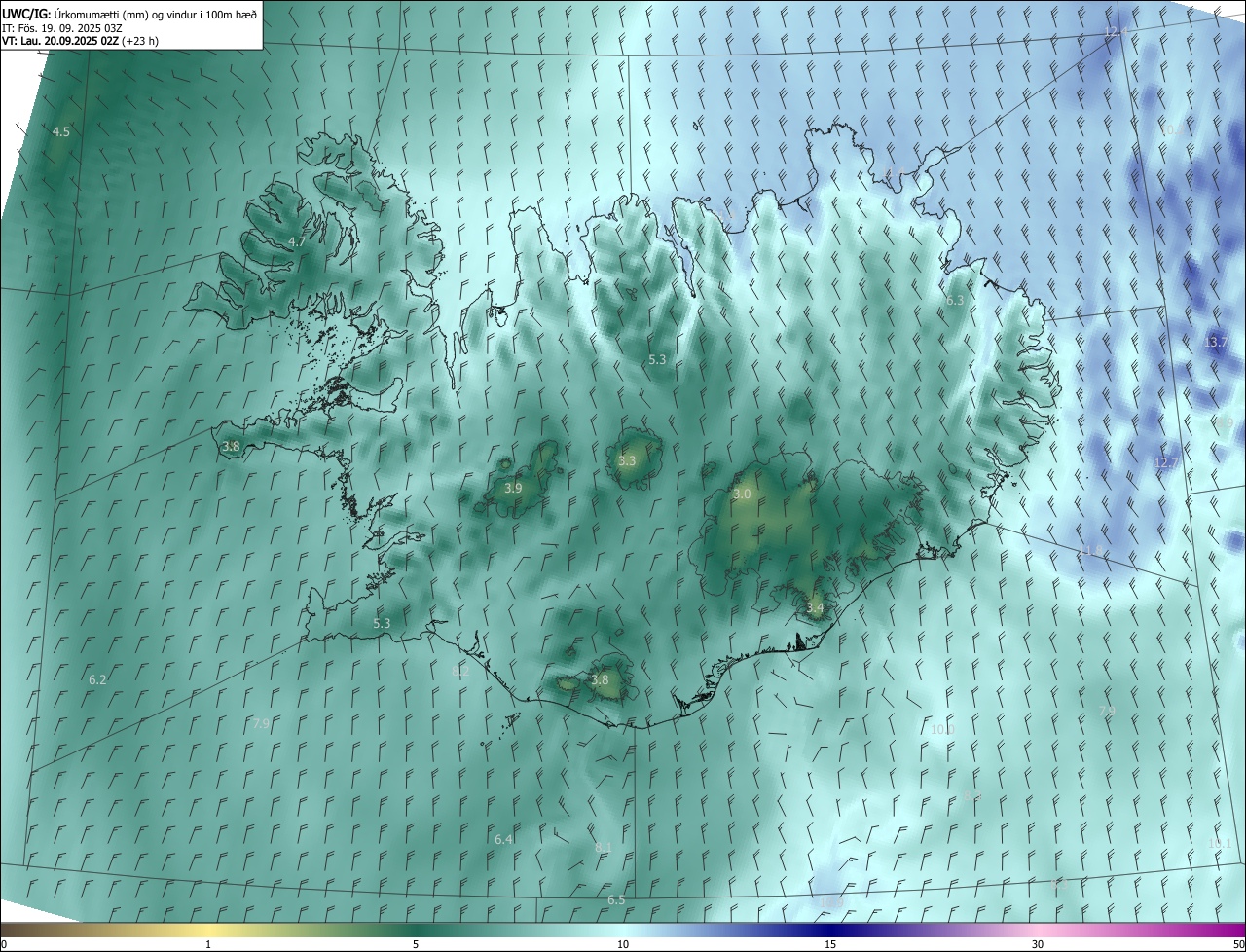Image resolution: width=1246 pixels, height=952 pixels.
Task: Click the 4.5 value off the northwest coast
Action: (61, 131)
